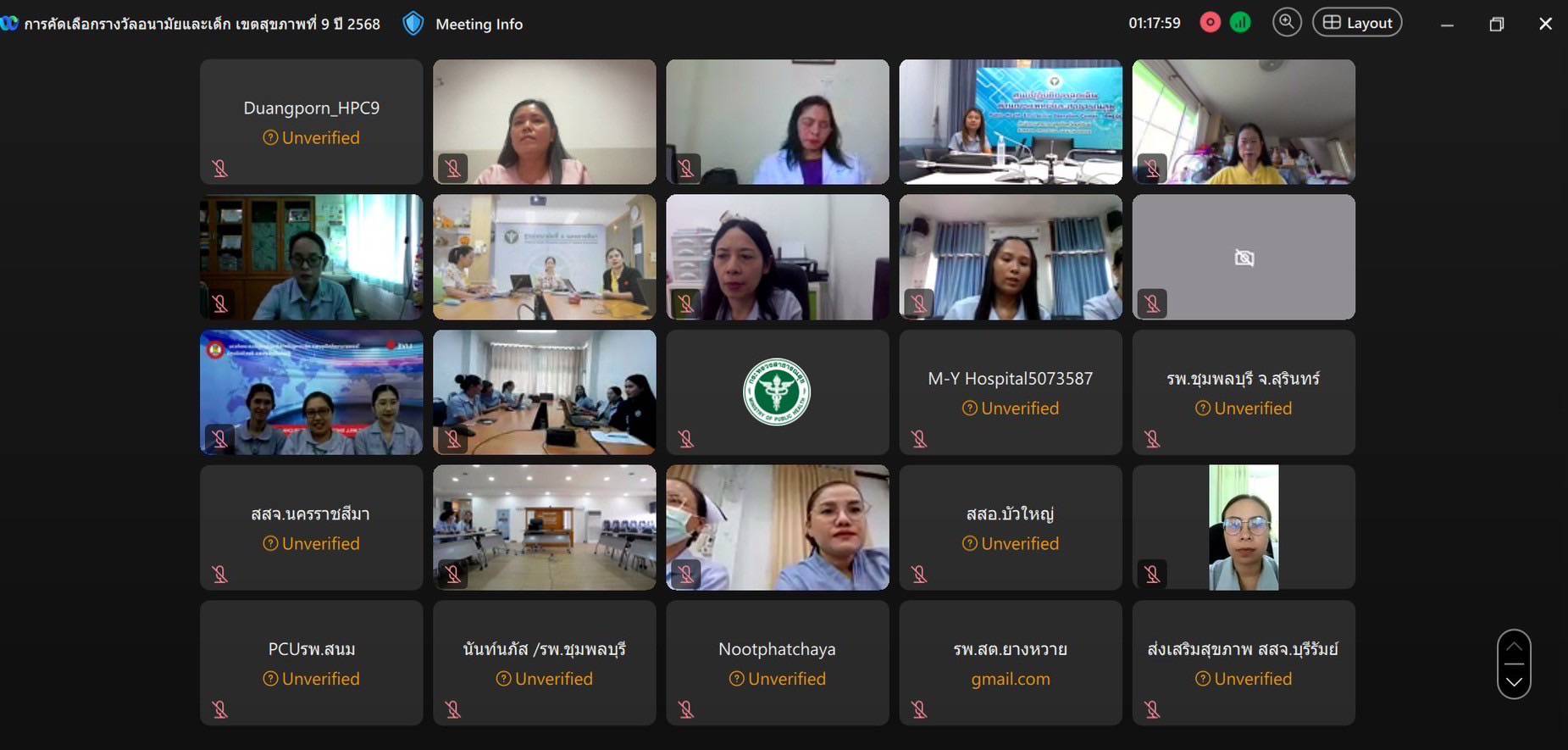Click muted mic on Nootphatchaya tile
Image resolution: width=1568 pixels, height=750 pixels.
pos(686,709)
